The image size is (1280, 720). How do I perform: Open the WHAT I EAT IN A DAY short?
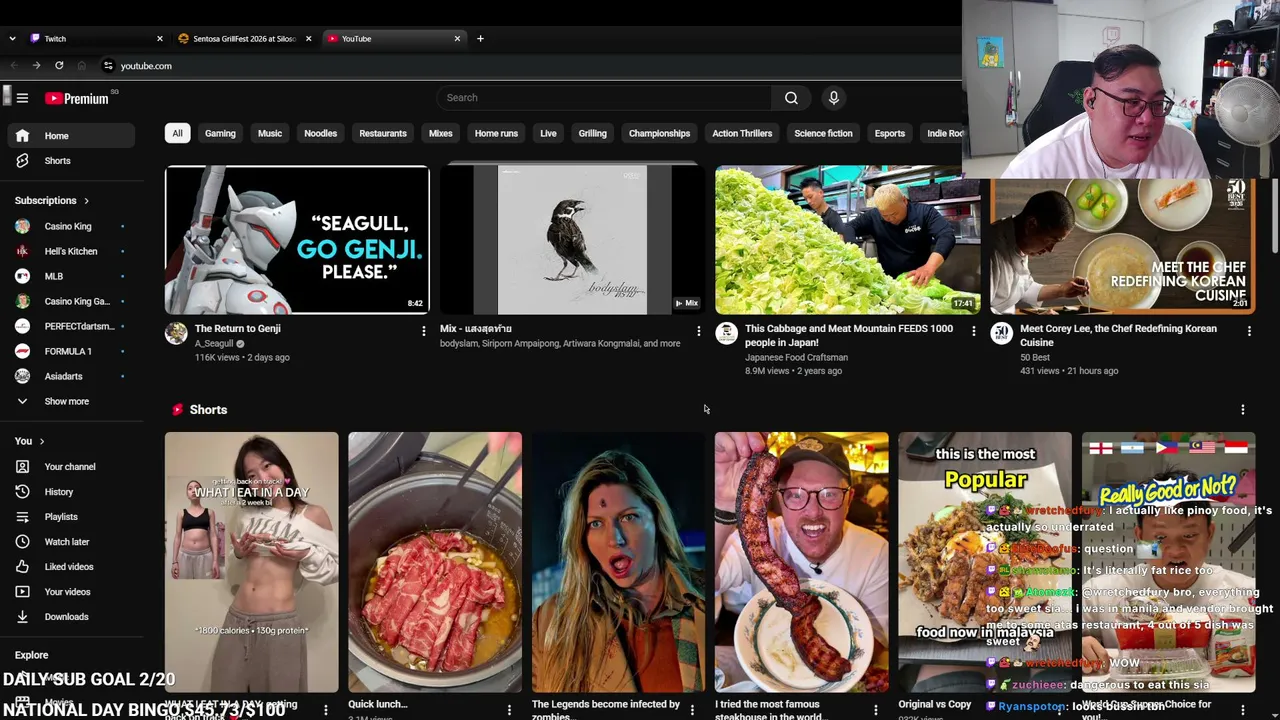252,562
